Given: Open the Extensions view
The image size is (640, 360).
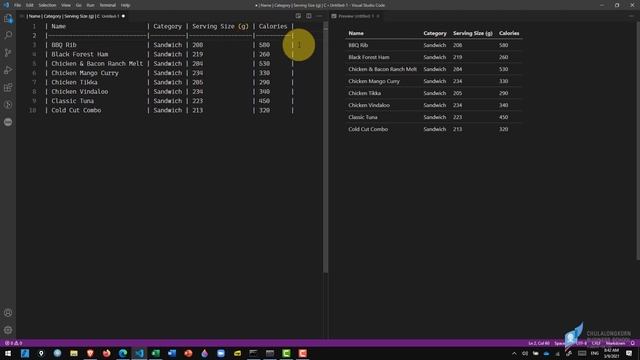Looking at the screenshot, I should click(8, 87).
